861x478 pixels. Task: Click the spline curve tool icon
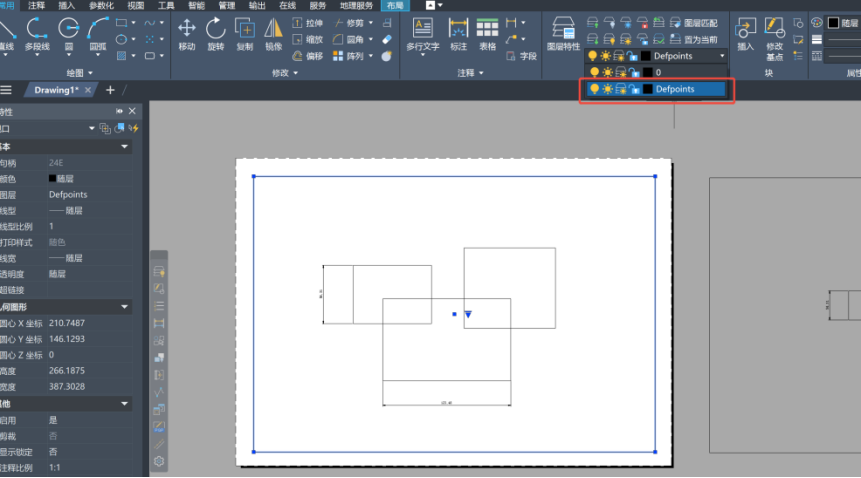149,23
